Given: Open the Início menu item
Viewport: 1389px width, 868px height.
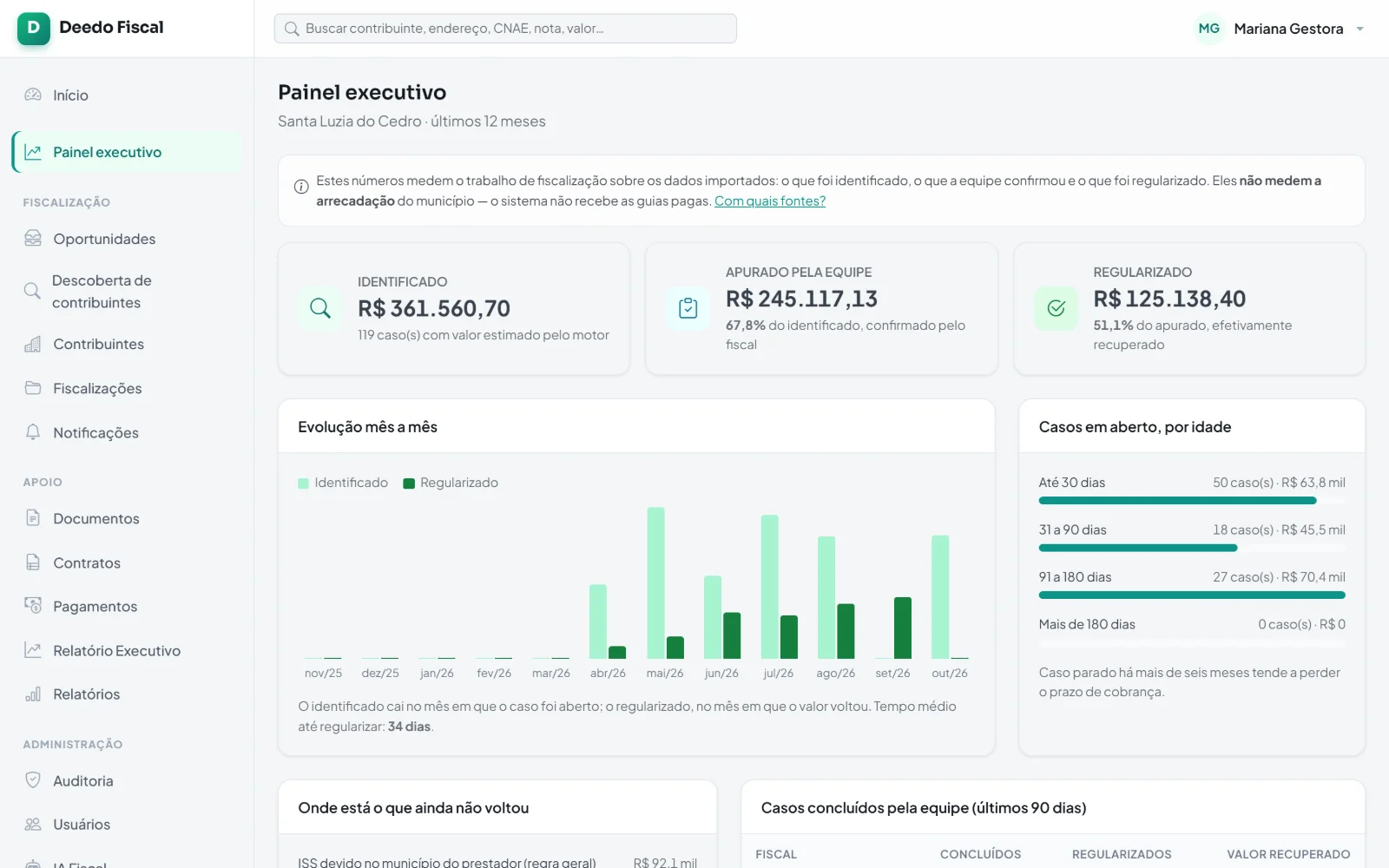Looking at the screenshot, I should point(127,95).
